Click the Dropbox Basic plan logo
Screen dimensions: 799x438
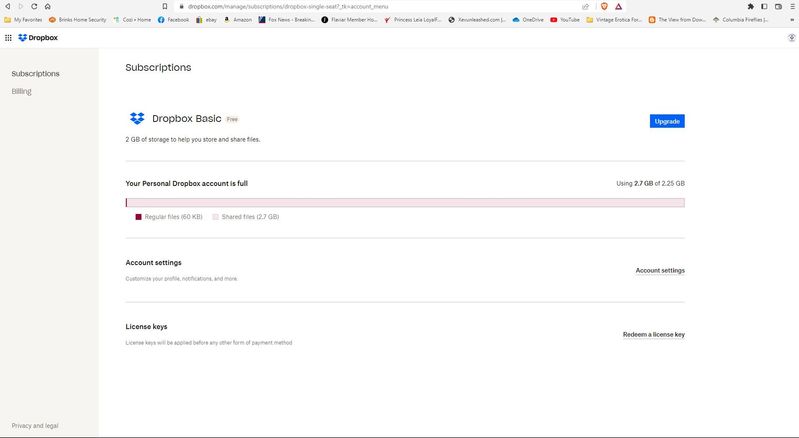coord(137,118)
